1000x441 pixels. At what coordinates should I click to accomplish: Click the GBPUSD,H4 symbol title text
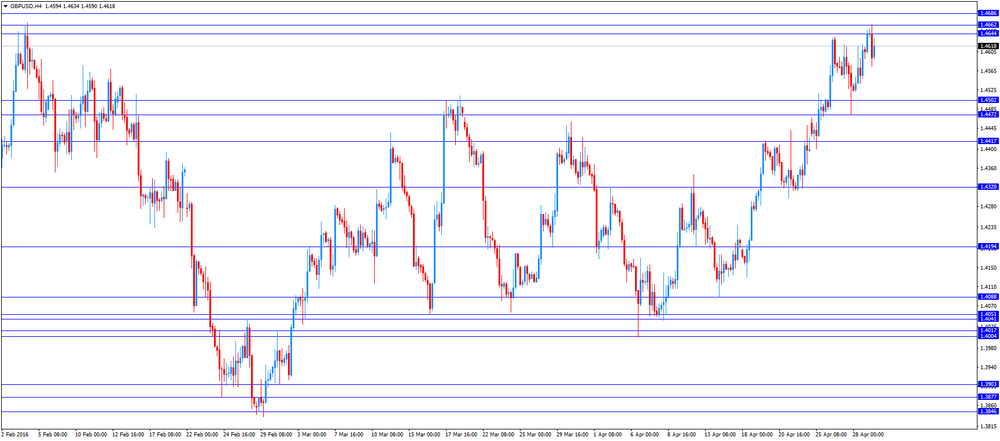(25, 5)
